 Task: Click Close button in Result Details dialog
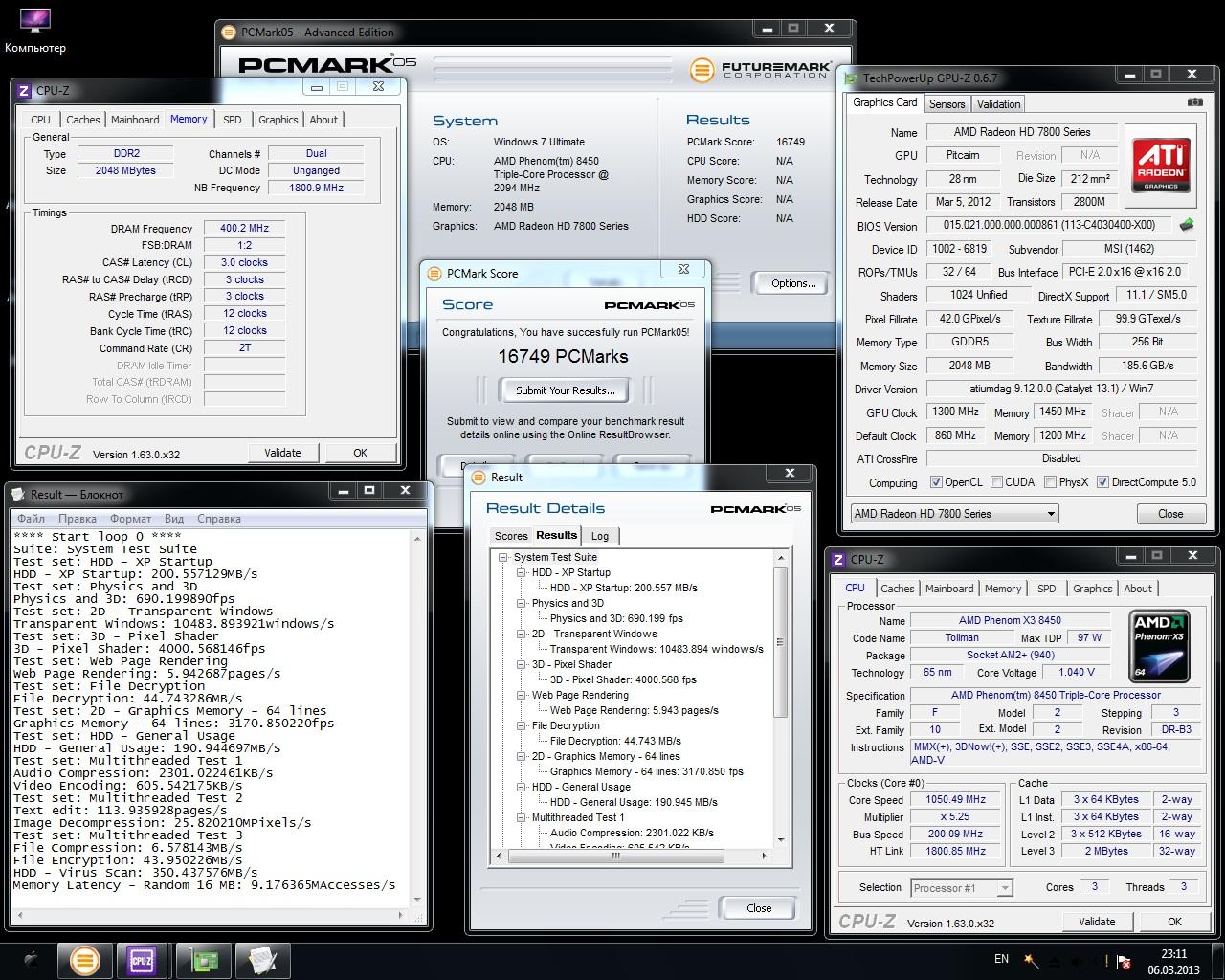click(x=759, y=908)
